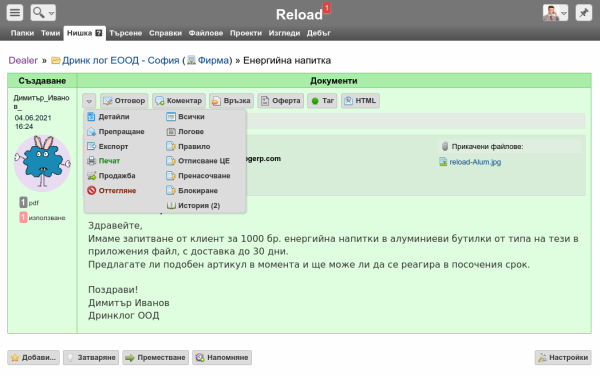Select Печат from the menu
Viewport: 600px width, 376px height.
tap(104, 161)
